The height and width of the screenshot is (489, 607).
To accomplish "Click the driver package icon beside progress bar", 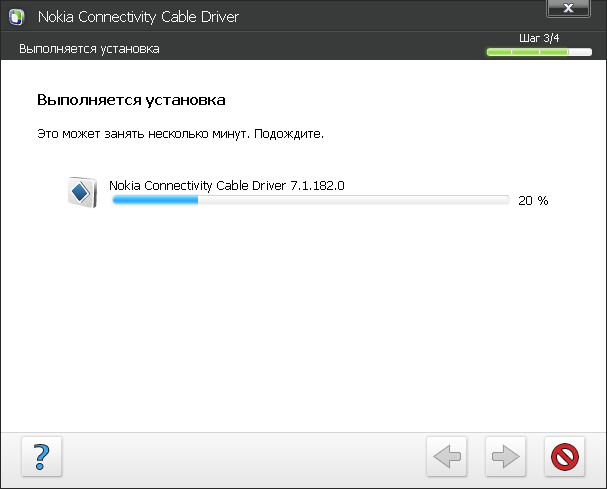I will tap(80, 191).
